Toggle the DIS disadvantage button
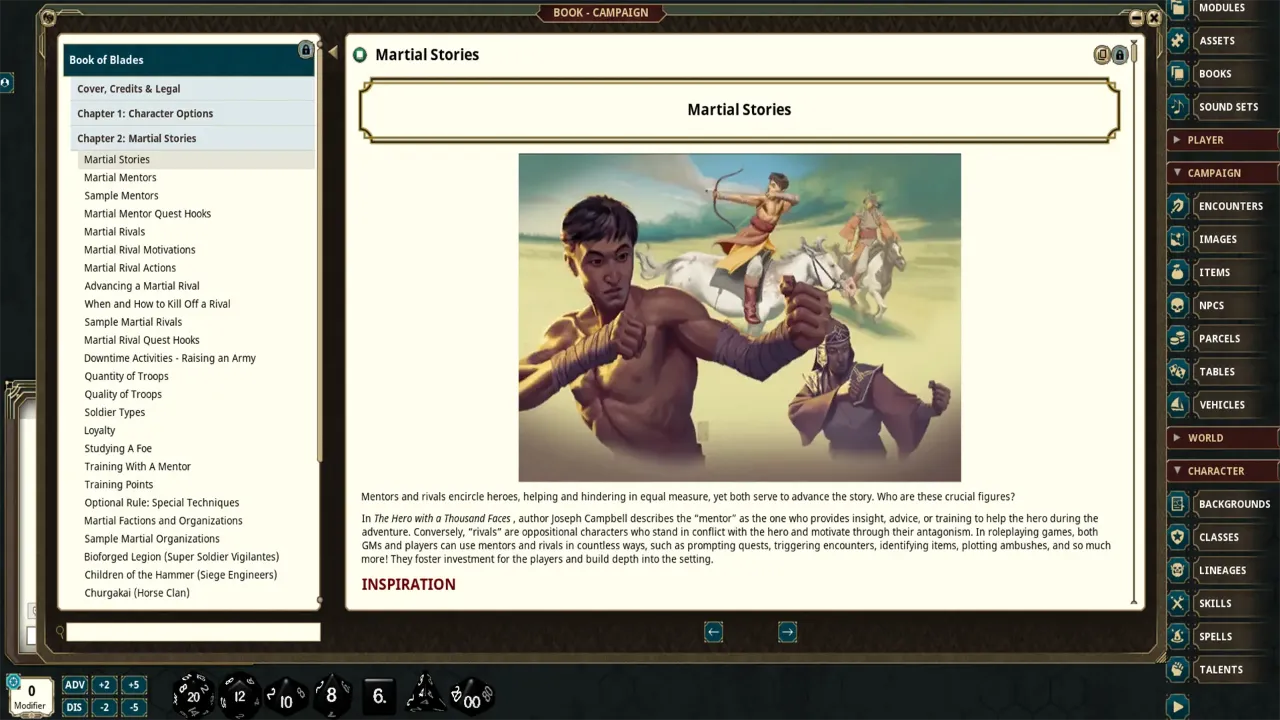Image resolution: width=1280 pixels, height=720 pixels. (74, 707)
